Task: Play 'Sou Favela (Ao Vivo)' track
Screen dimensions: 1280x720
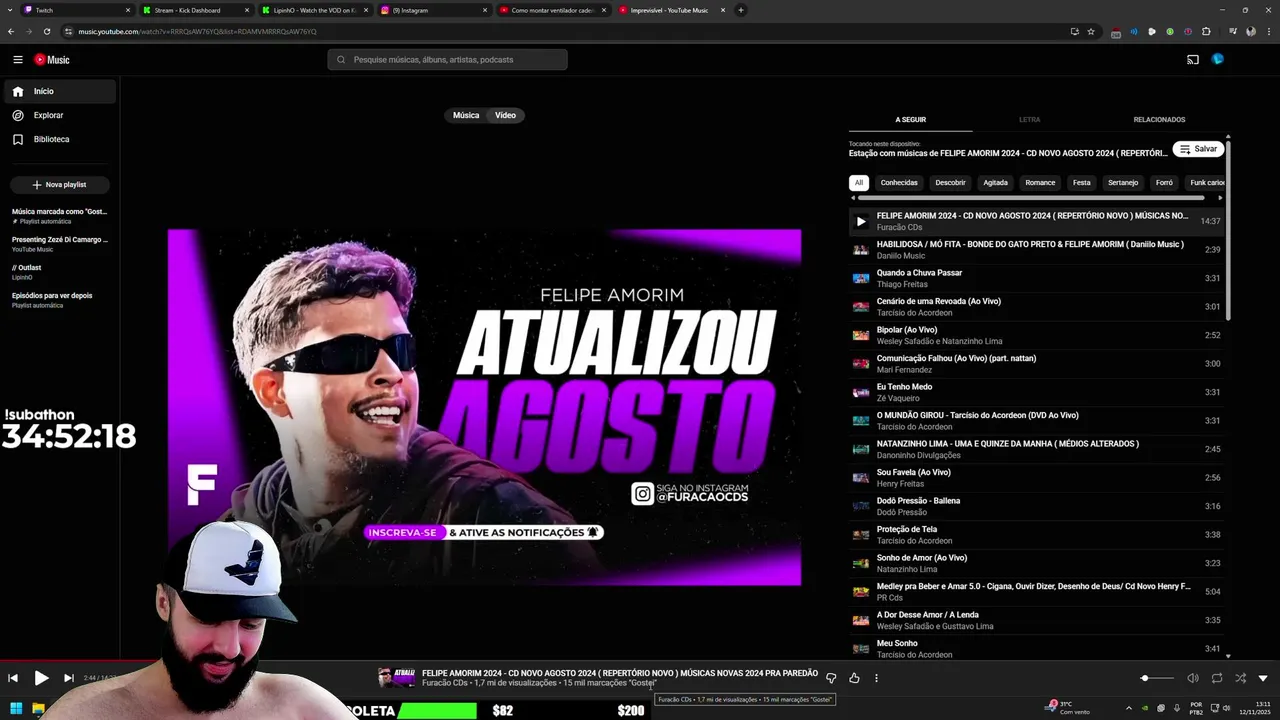Action: 1036,478
